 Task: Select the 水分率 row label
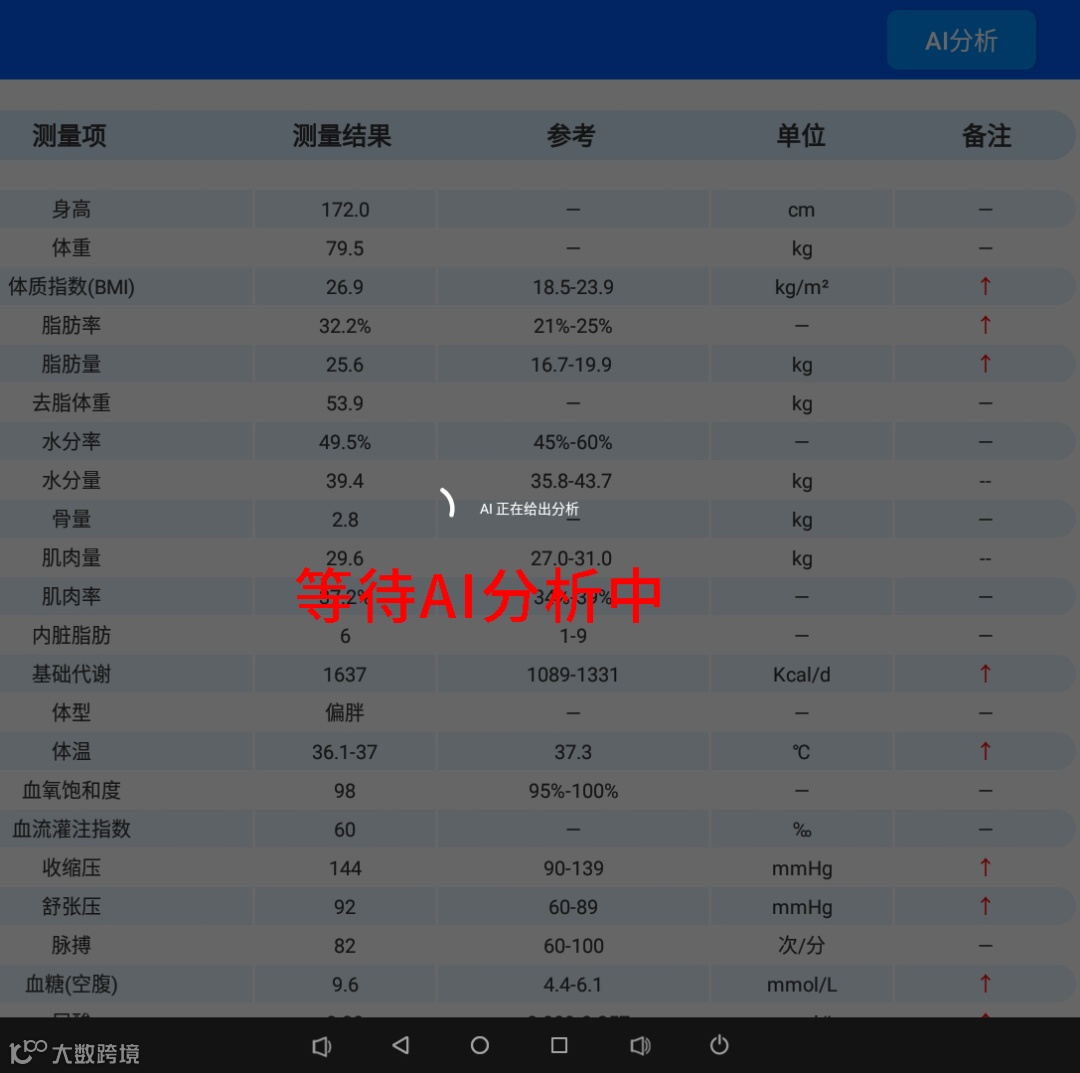coord(71,441)
